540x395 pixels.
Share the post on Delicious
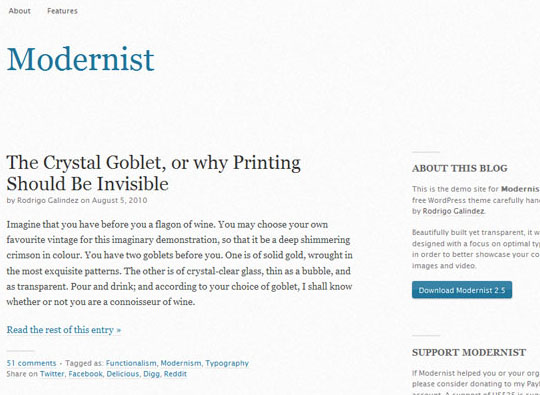[123, 374]
